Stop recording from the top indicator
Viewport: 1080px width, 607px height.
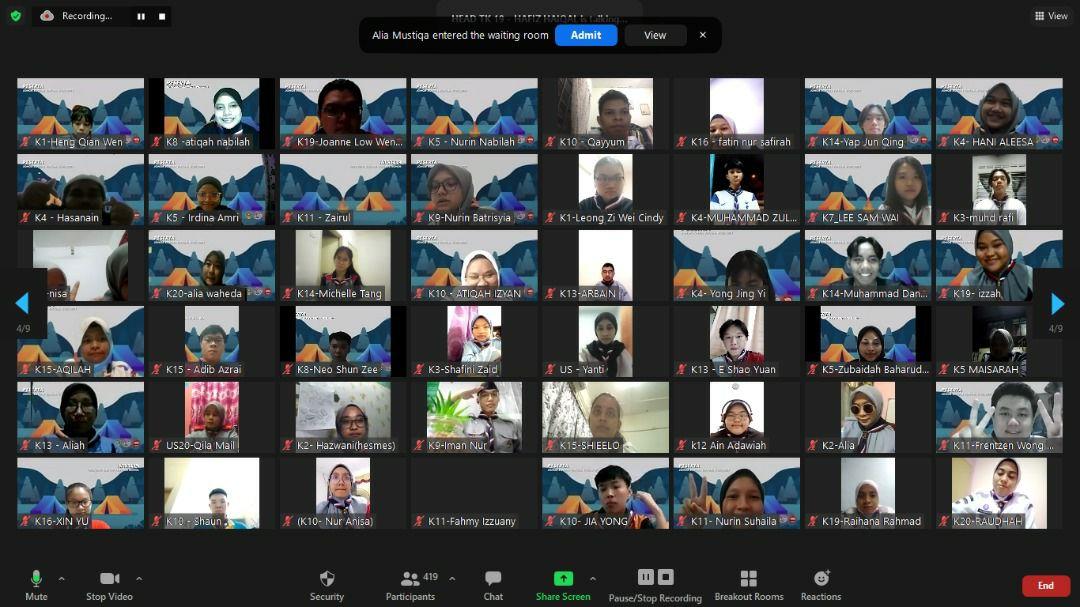[x=162, y=16]
